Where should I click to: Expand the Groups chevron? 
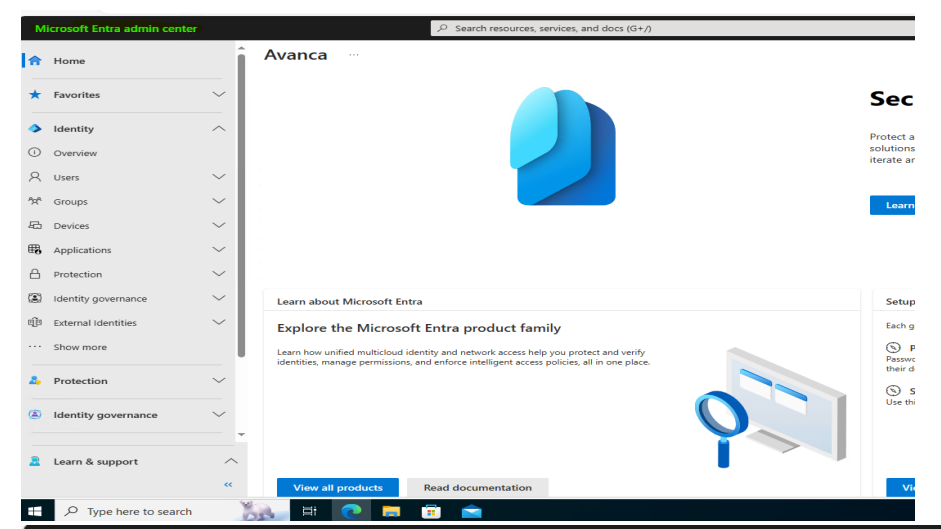pyautogui.click(x=218, y=201)
